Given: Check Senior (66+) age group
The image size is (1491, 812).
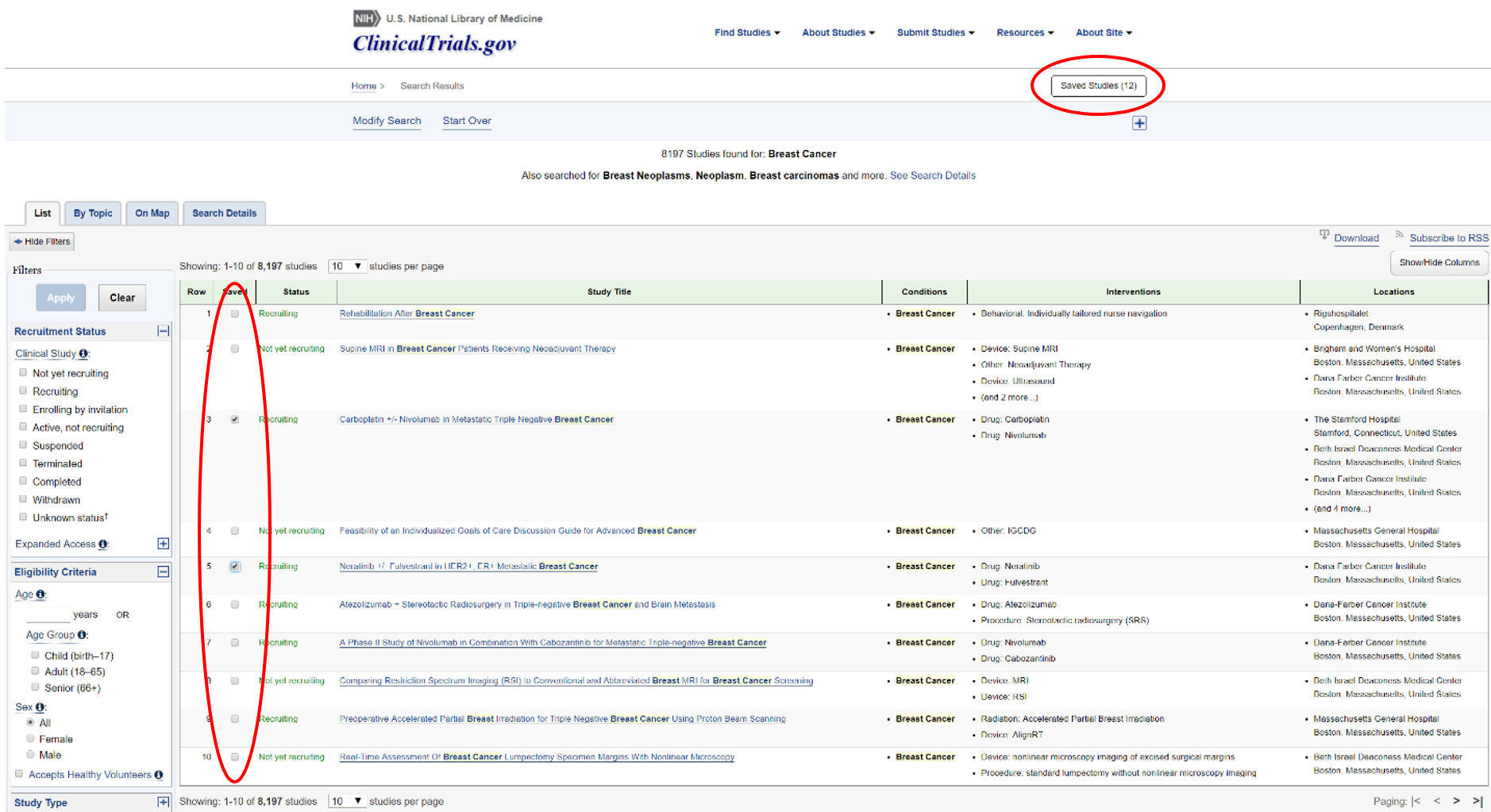Looking at the screenshot, I should point(35,687).
